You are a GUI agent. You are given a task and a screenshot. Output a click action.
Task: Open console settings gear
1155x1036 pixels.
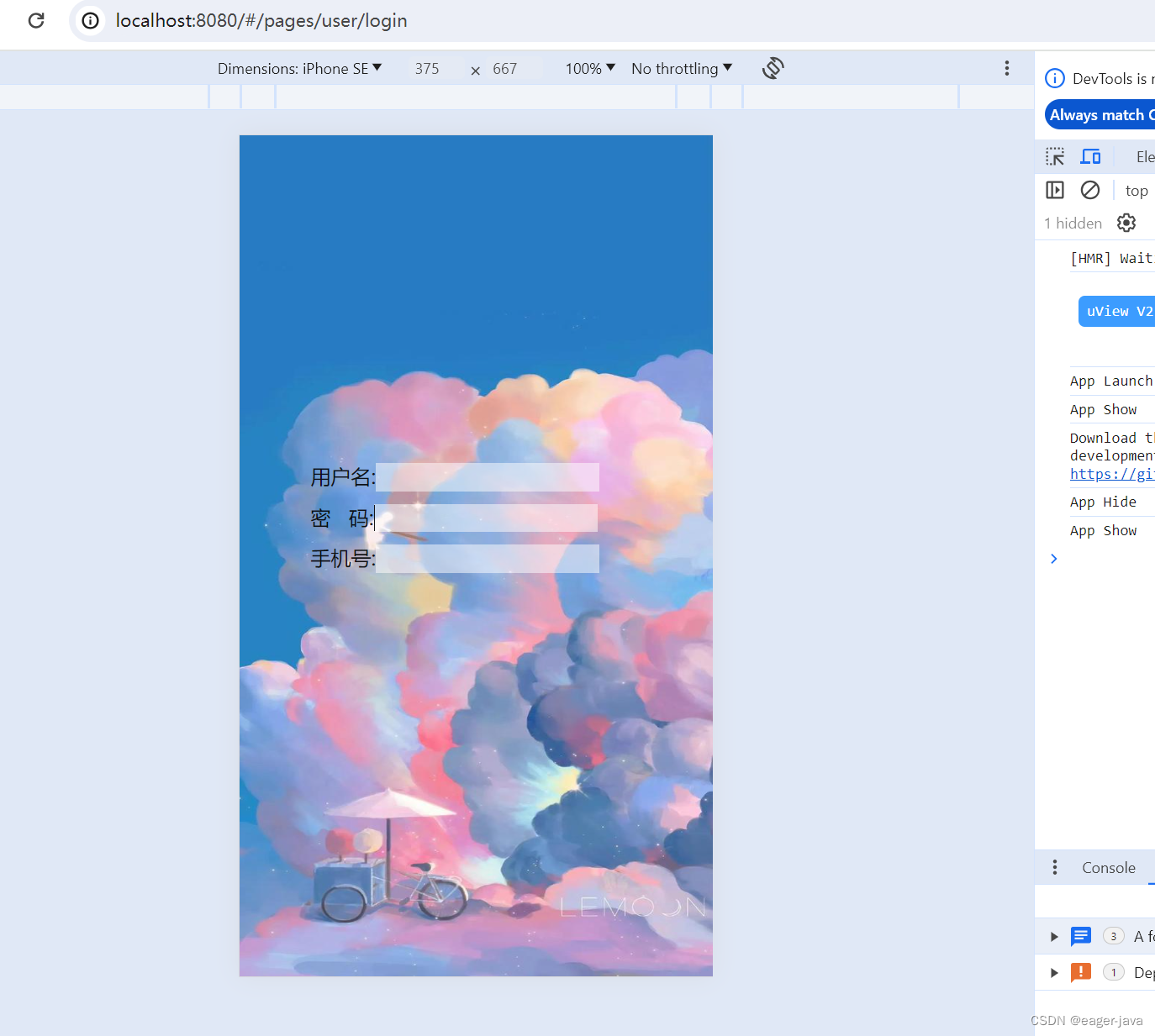(x=1126, y=223)
